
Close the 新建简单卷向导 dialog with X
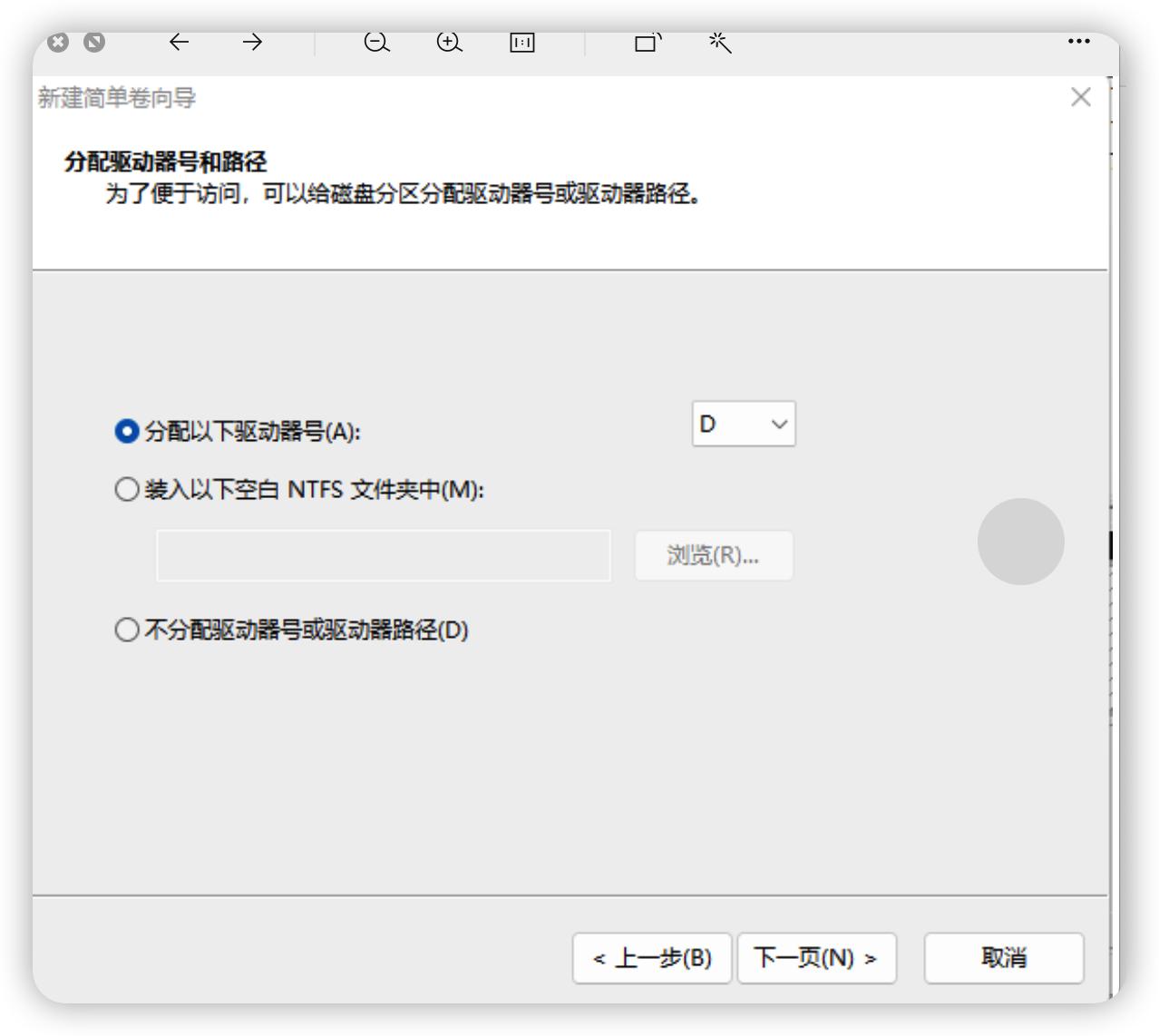pyautogui.click(x=1080, y=97)
